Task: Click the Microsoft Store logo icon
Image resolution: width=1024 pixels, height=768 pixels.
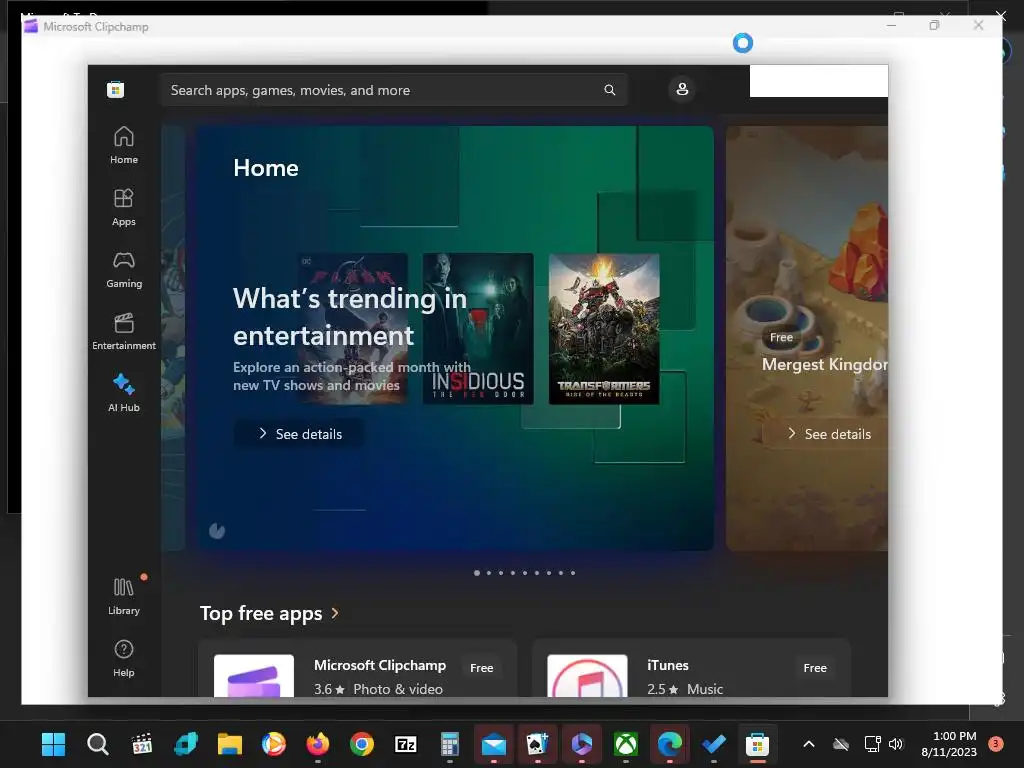Action: click(116, 89)
